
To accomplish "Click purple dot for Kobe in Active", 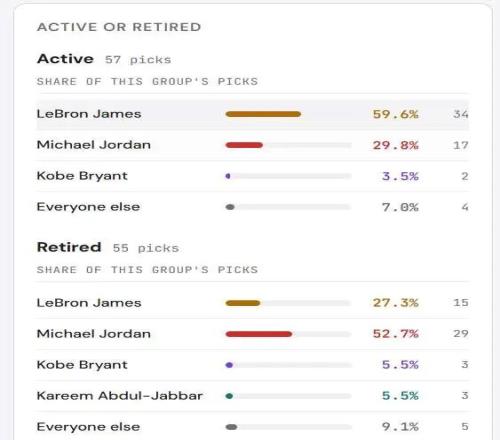I will click(x=228, y=176).
